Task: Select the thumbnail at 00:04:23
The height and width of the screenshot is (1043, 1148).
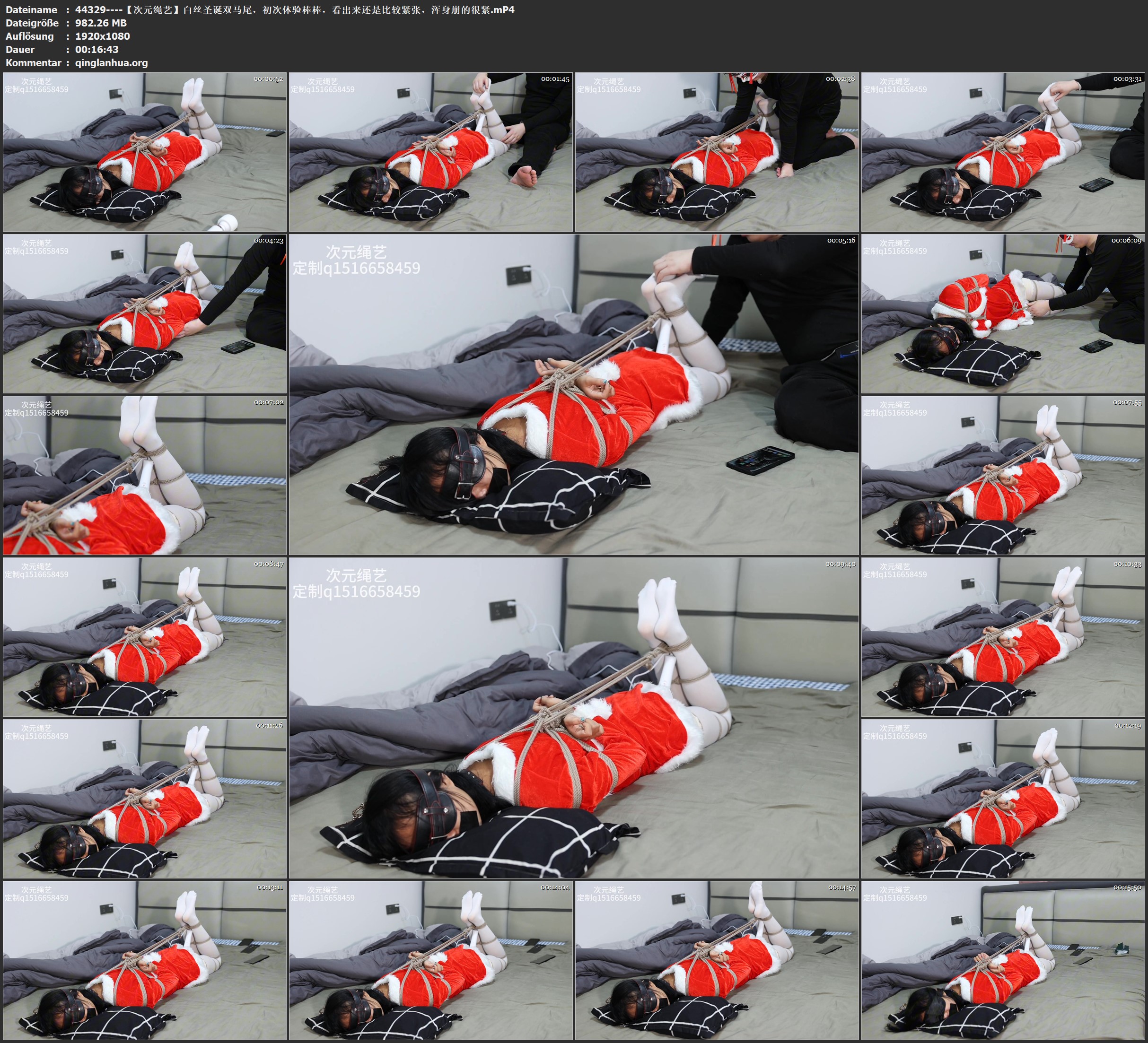Action: click(145, 313)
